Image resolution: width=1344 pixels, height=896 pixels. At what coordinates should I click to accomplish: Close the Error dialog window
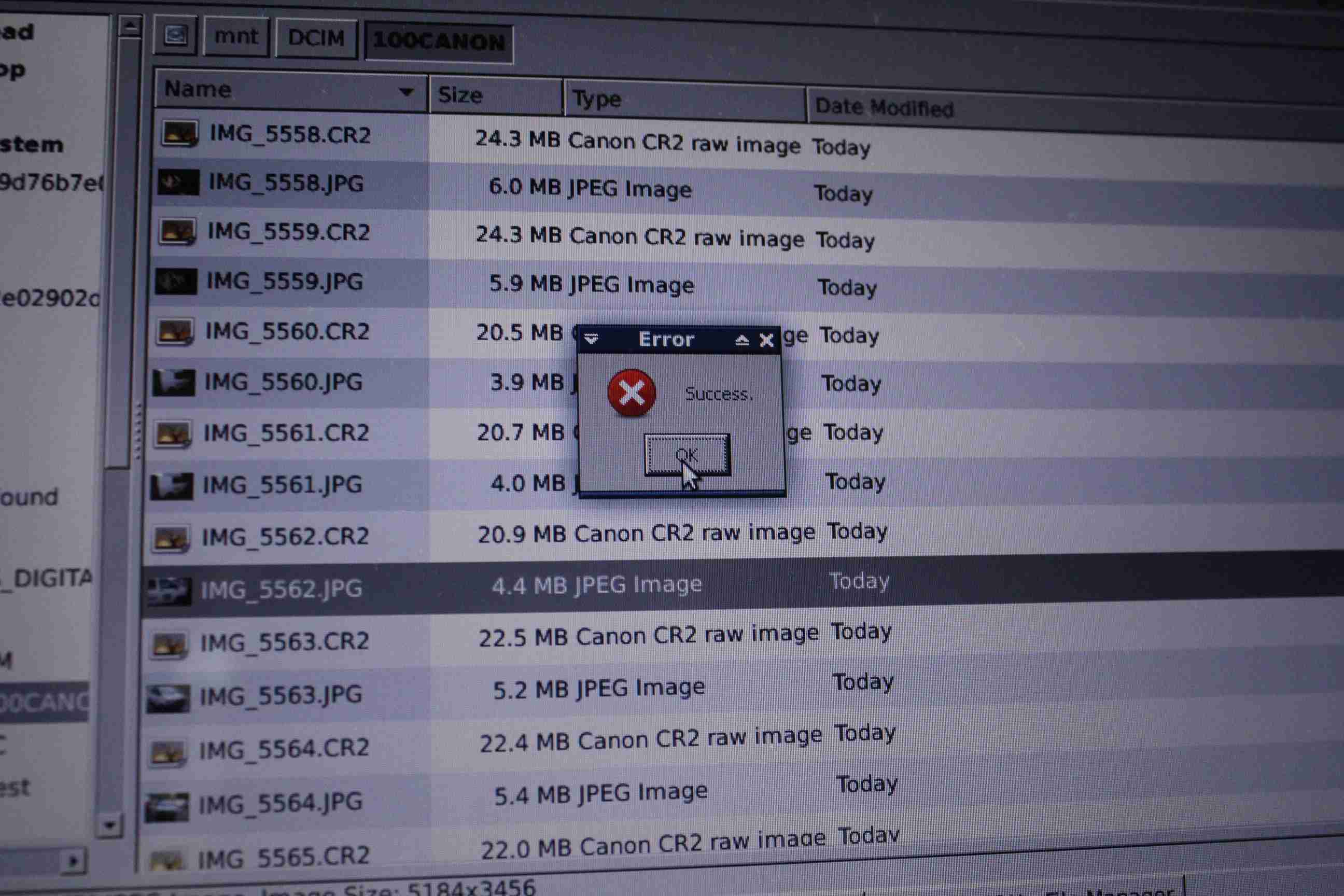[766, 341]
